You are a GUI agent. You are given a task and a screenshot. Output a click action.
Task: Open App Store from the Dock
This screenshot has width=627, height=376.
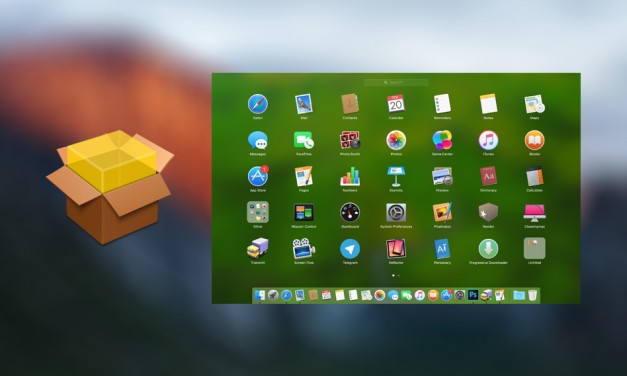(446, 295)
